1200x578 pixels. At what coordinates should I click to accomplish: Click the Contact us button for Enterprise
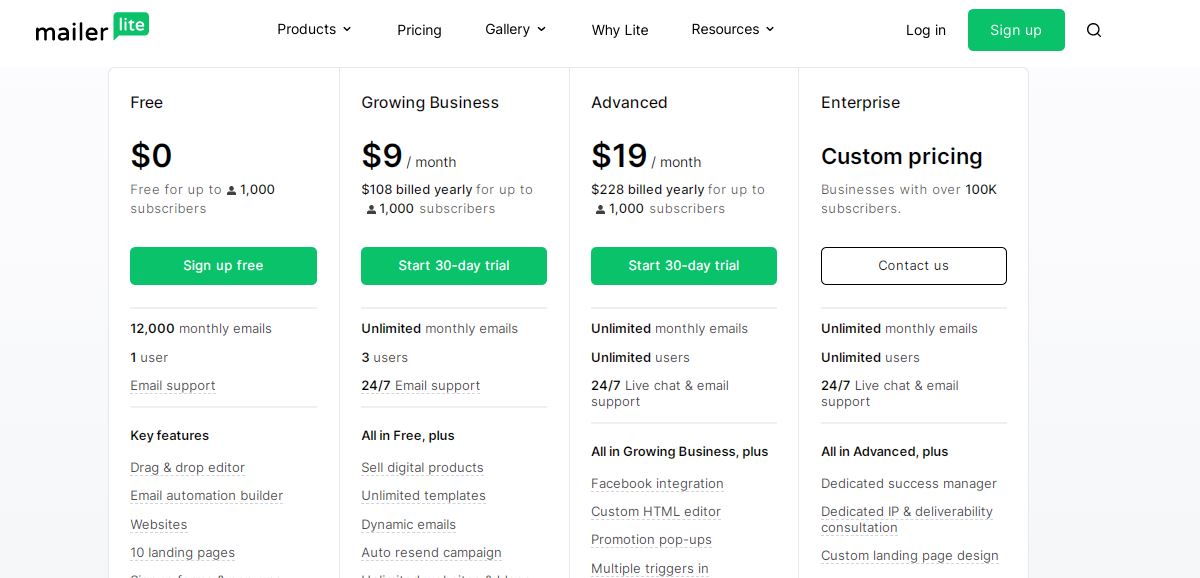914,266
